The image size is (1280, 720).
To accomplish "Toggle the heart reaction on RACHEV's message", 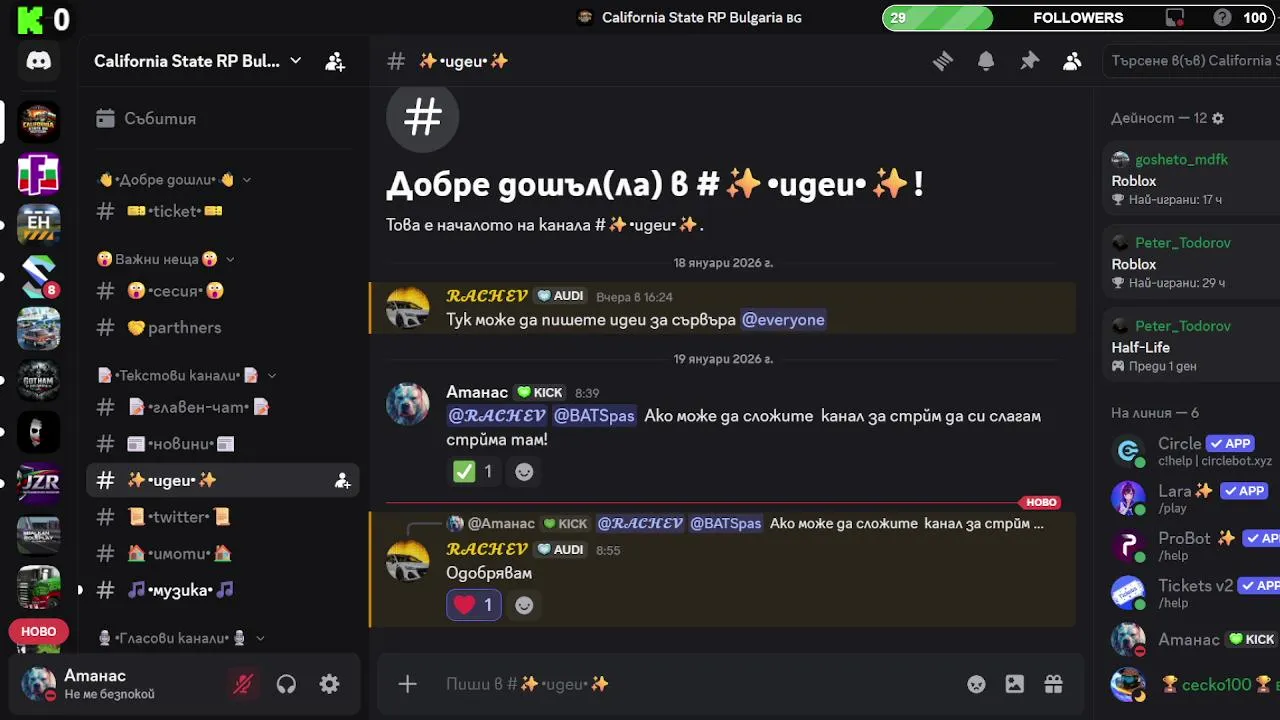I will coord(474,605).
